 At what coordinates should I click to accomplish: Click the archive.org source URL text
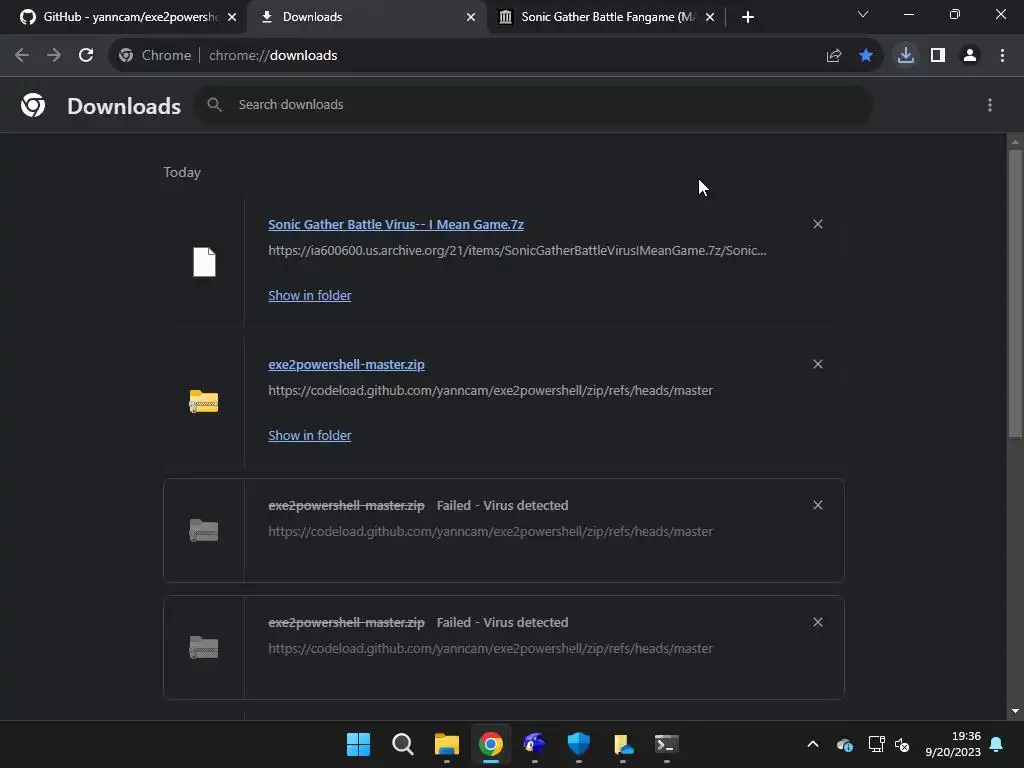pos(517,250)
